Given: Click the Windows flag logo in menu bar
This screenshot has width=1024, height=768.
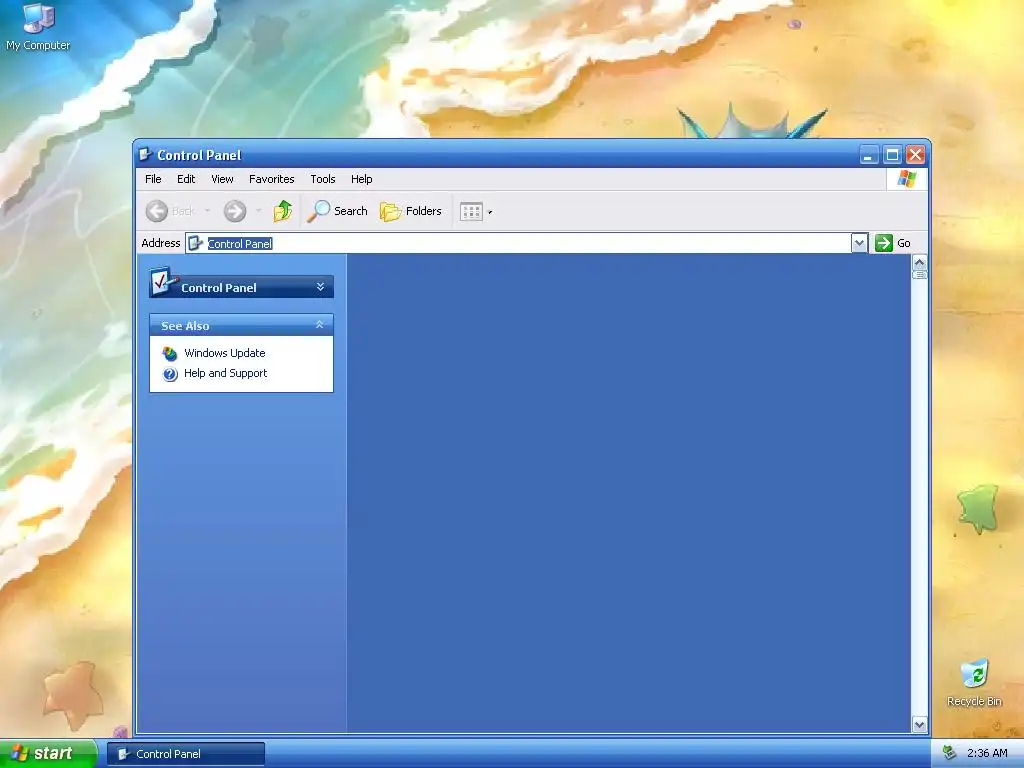Looking at the screenshot, I should [906, 178].
